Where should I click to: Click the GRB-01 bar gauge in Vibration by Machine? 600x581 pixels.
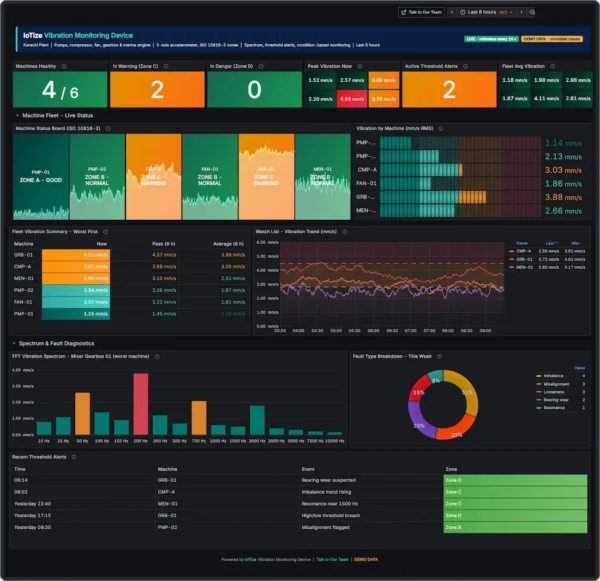pos(460,197)
